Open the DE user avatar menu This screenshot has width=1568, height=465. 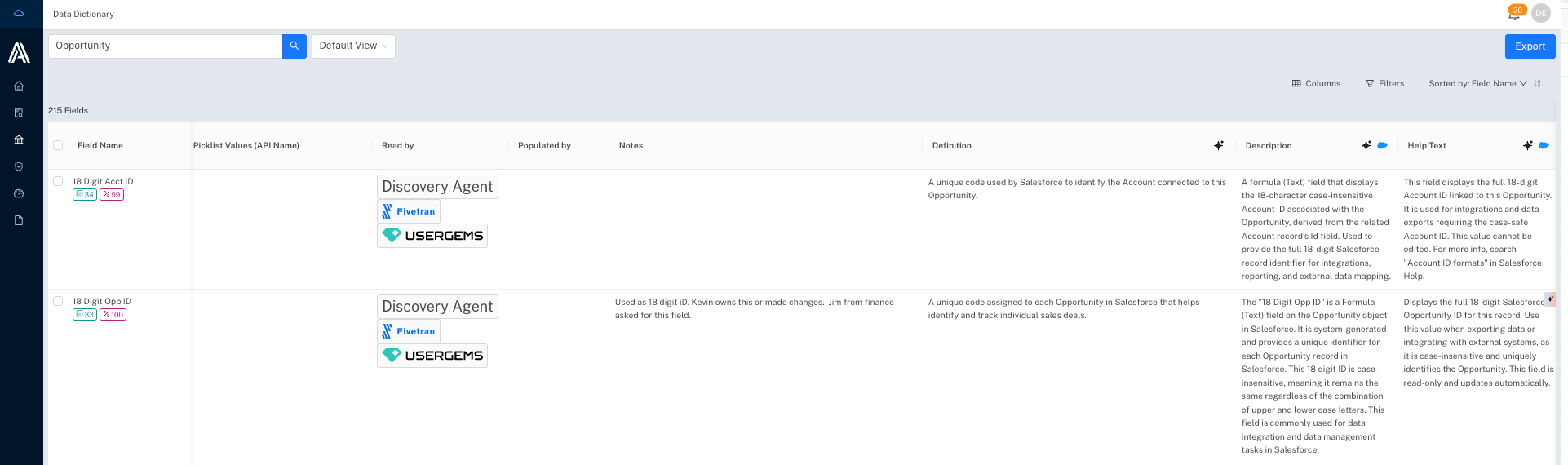pyautogui.click(x=1541, y=13)
